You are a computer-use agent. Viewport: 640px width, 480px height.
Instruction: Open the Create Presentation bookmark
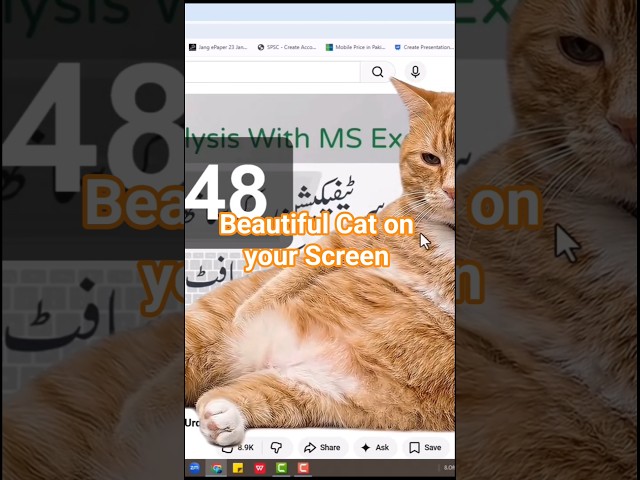[x=424, y=47]
